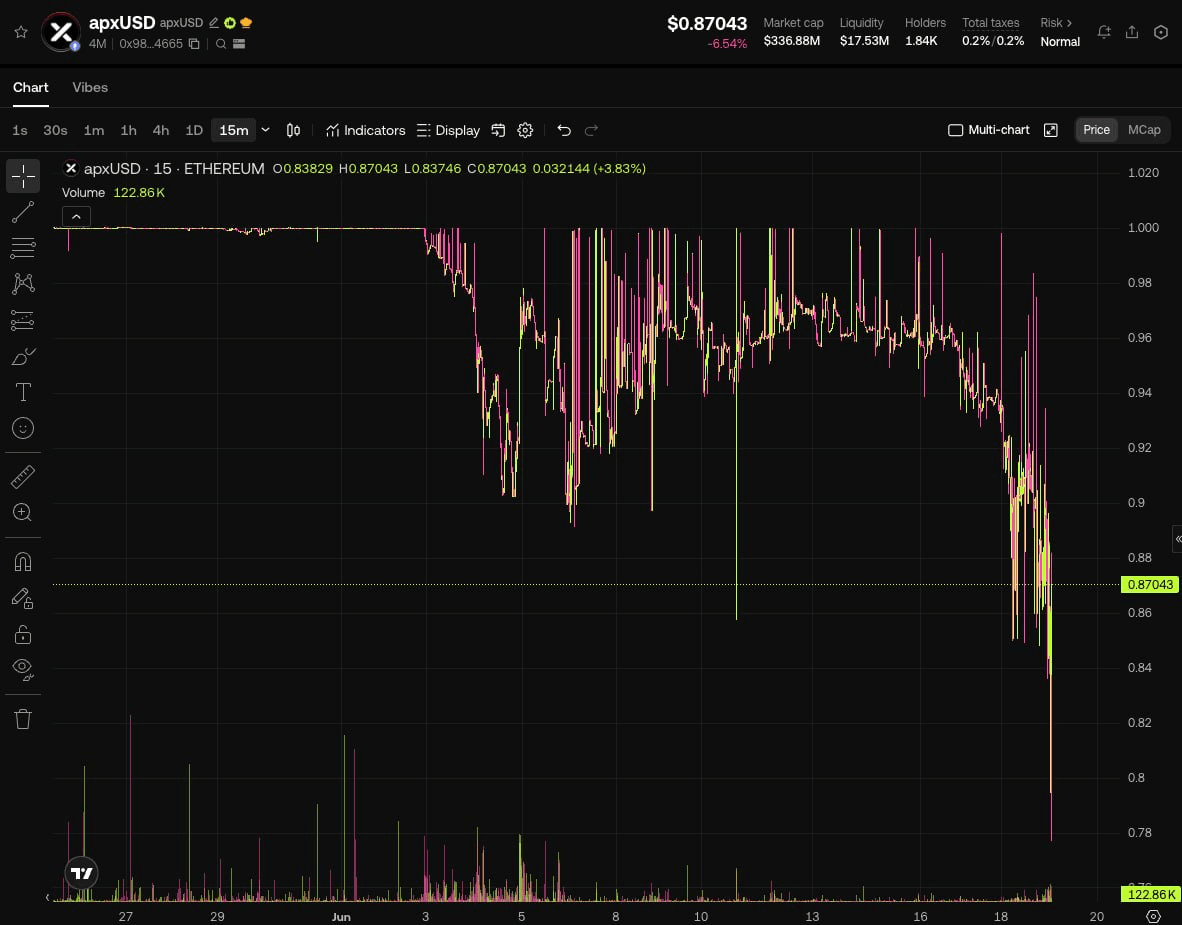Search the token with the magnifier icon

[x=221, y=44]
